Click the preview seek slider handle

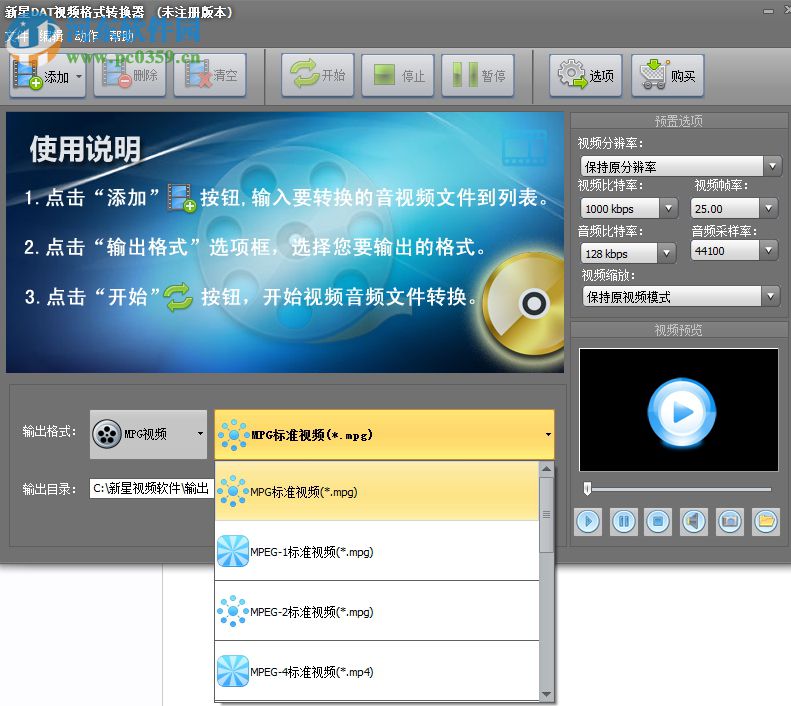point(587,489)
